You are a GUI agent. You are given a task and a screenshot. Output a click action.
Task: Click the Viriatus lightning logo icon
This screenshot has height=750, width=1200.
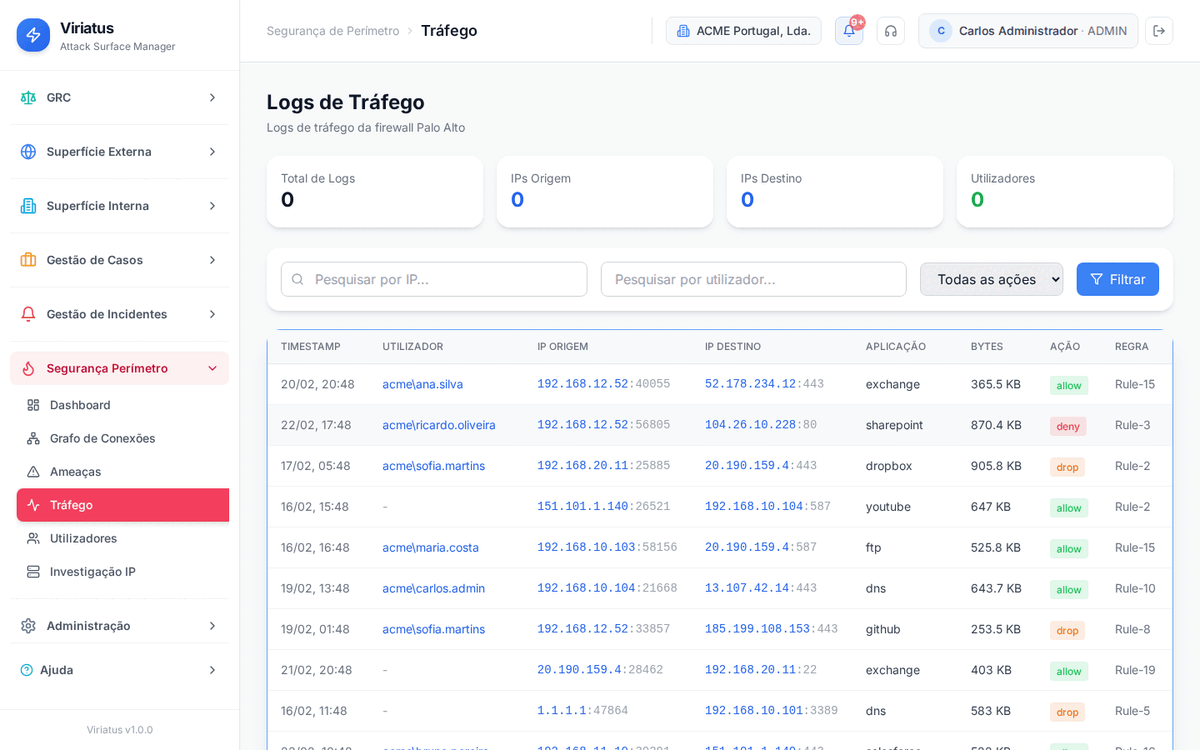[x=33, y=35]
